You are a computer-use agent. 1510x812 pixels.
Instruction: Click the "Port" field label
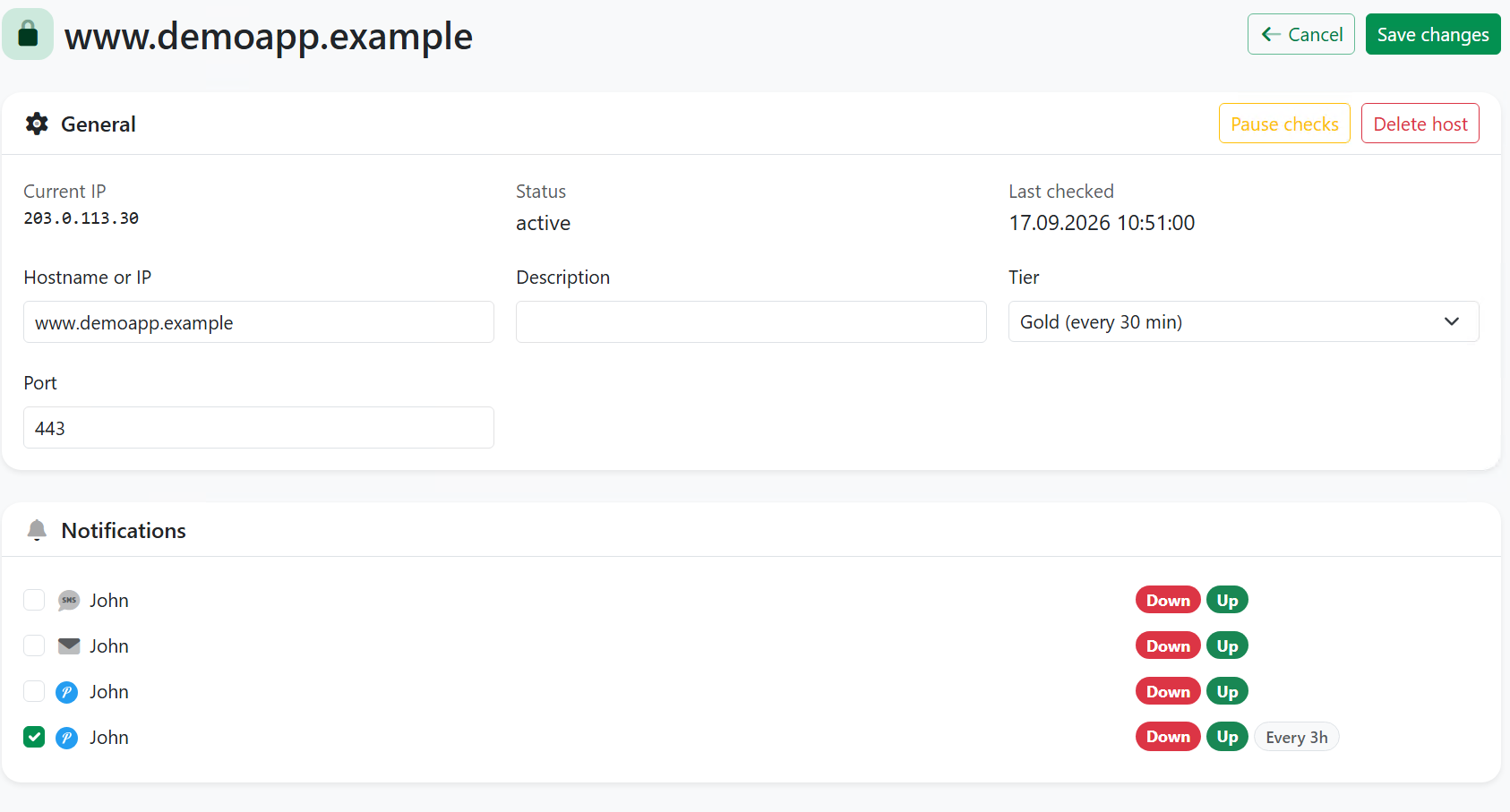tap(40, 383)
